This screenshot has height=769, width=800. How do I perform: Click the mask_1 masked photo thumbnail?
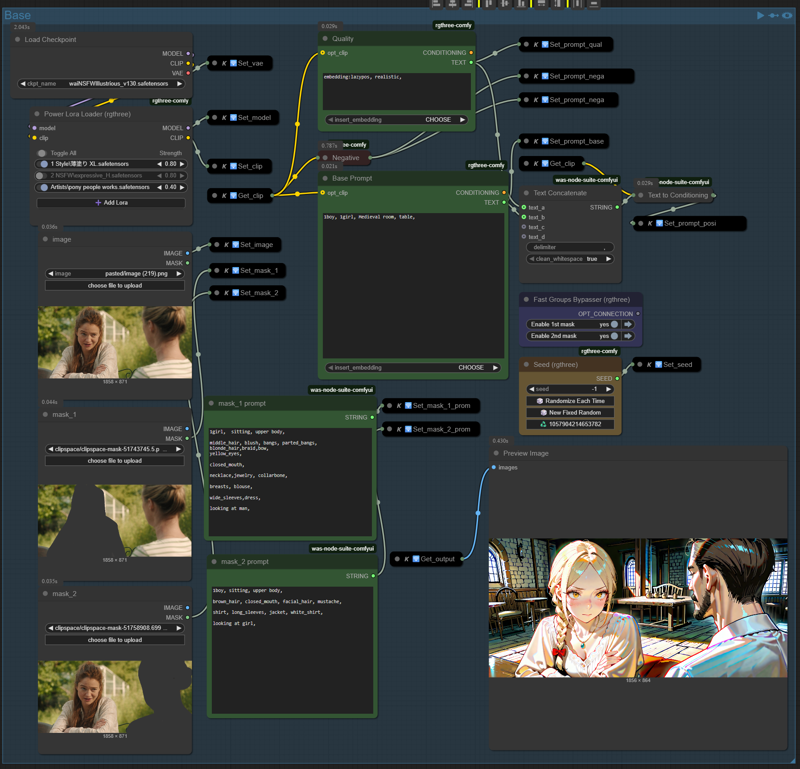point(115,520)
